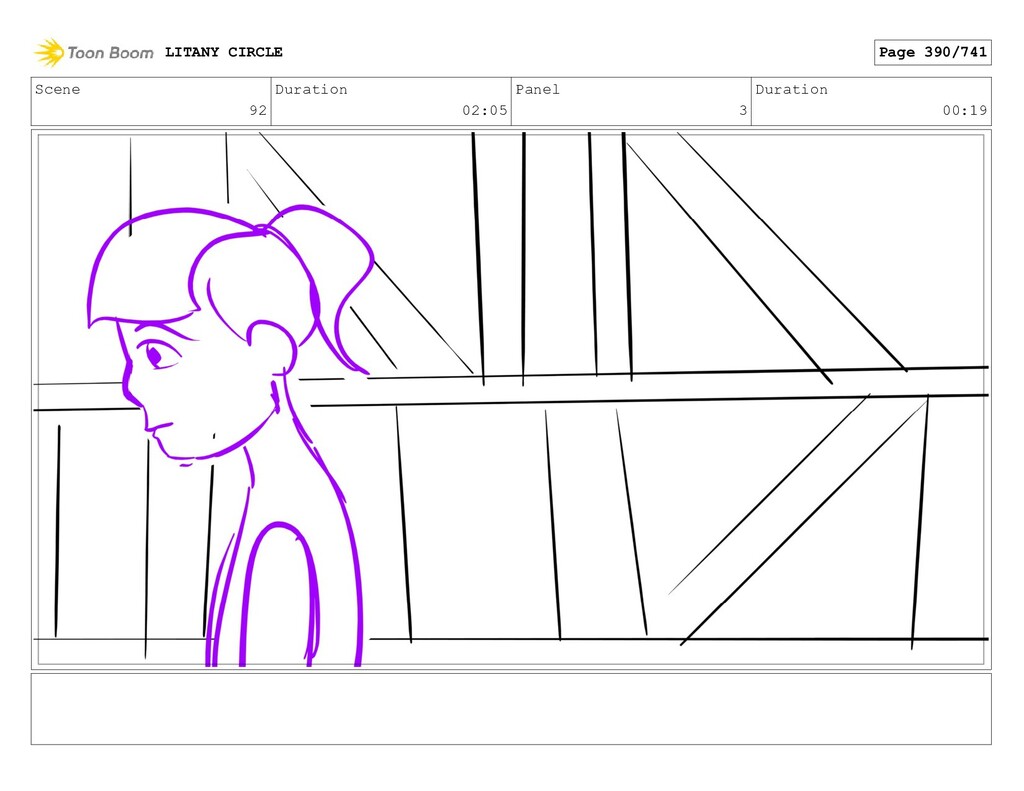Click the Page 390/741 indicator box

933,52
